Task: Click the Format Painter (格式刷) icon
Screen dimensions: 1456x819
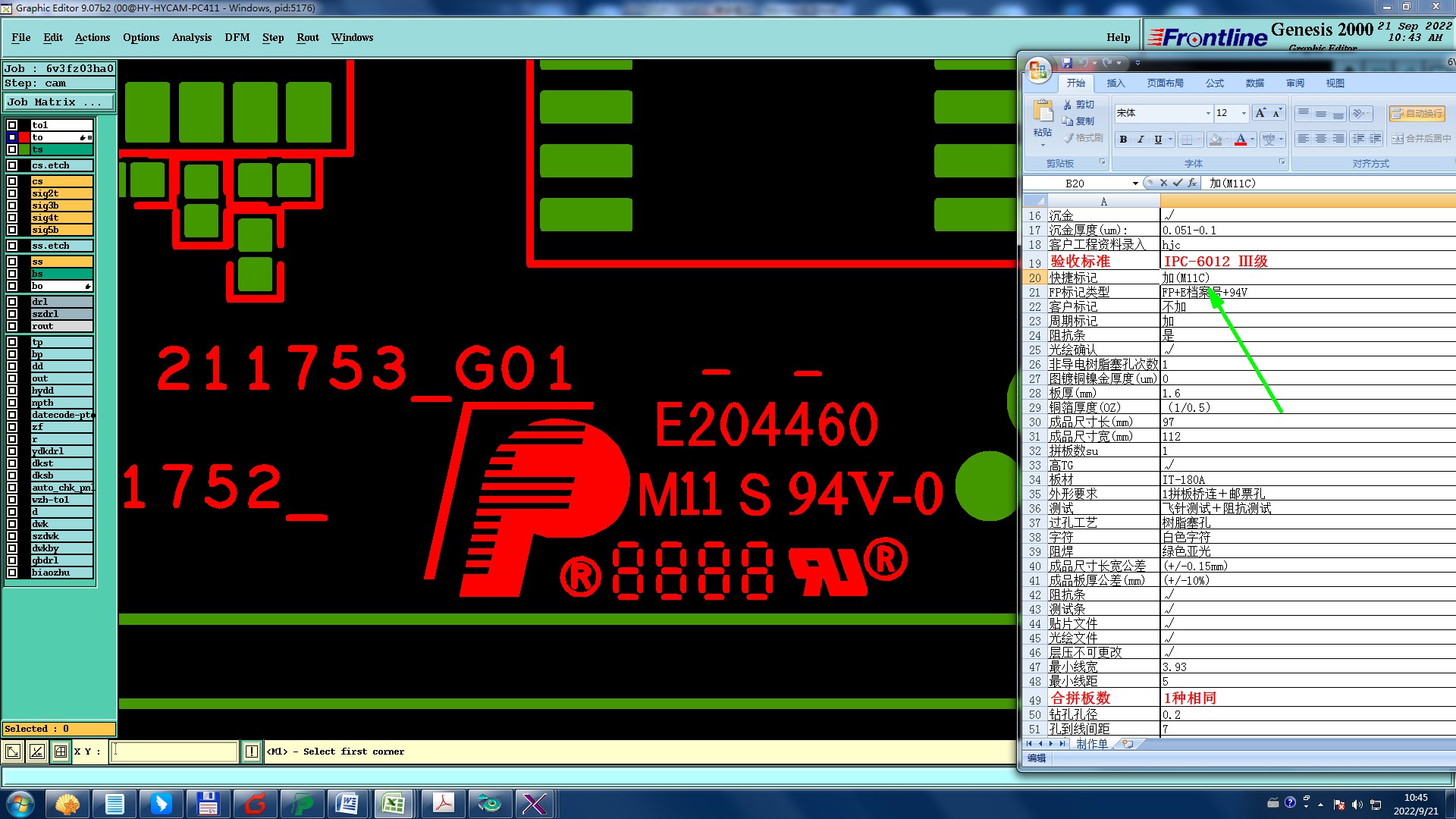Action: point(1068,138)
